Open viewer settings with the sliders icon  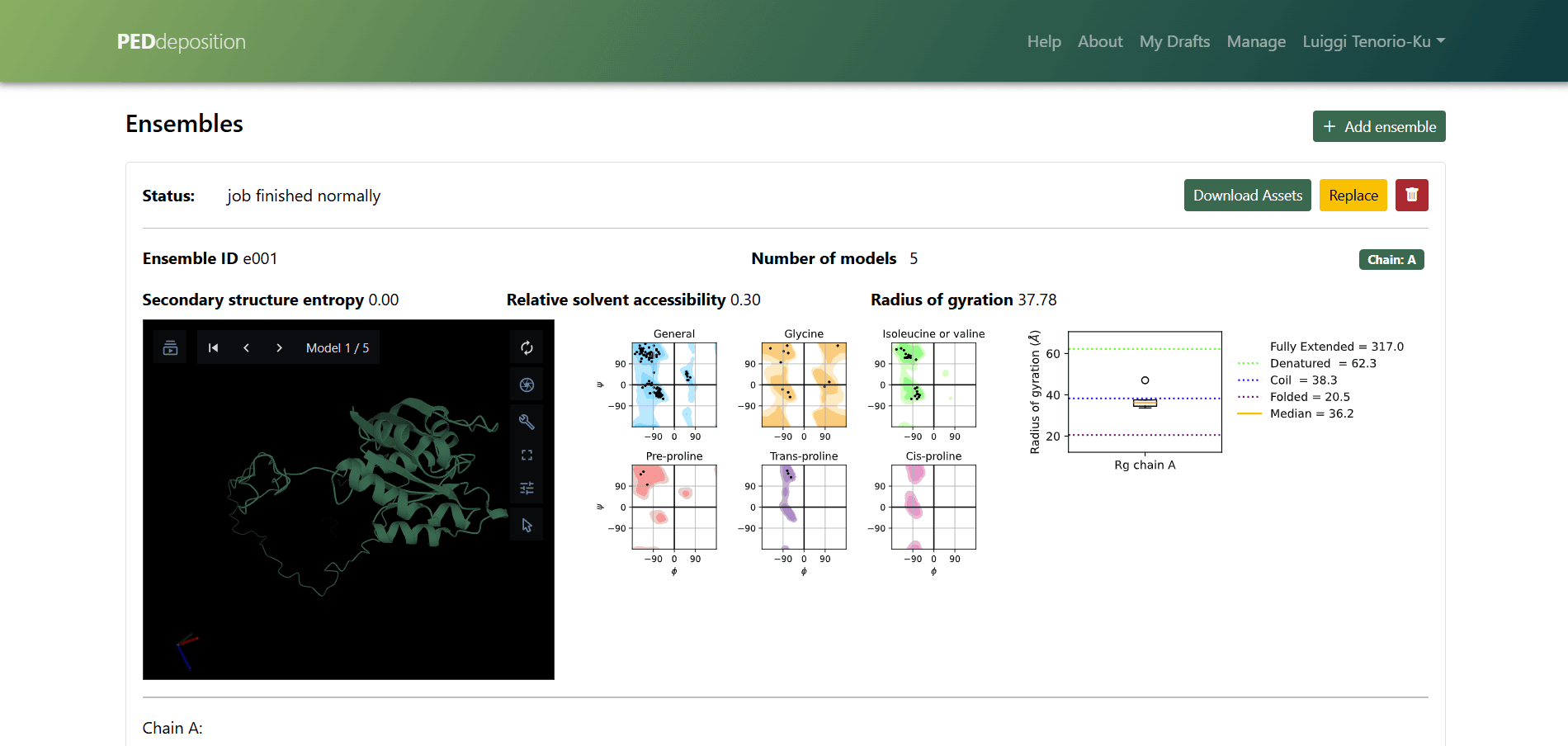tap(527, 488)
